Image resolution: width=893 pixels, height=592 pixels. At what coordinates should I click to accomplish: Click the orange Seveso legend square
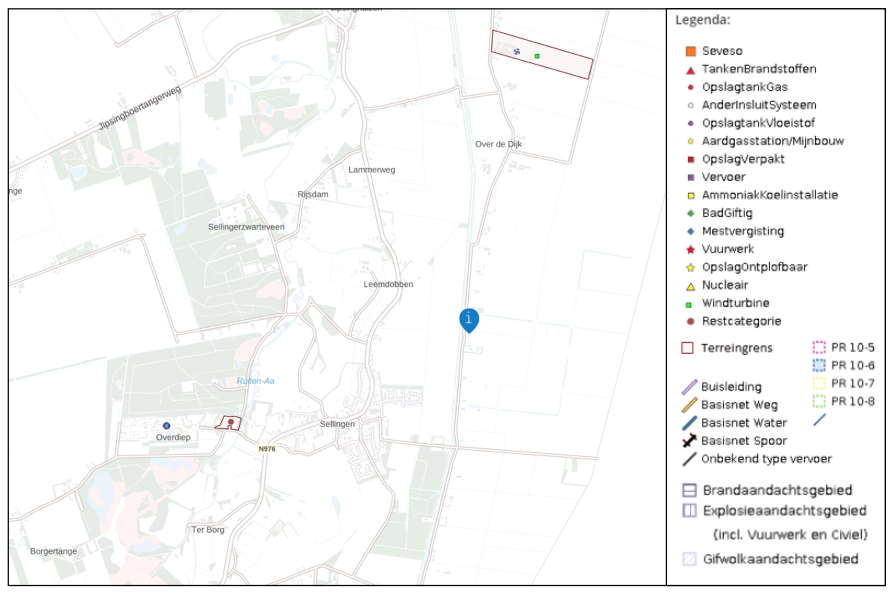pos(691,51)
